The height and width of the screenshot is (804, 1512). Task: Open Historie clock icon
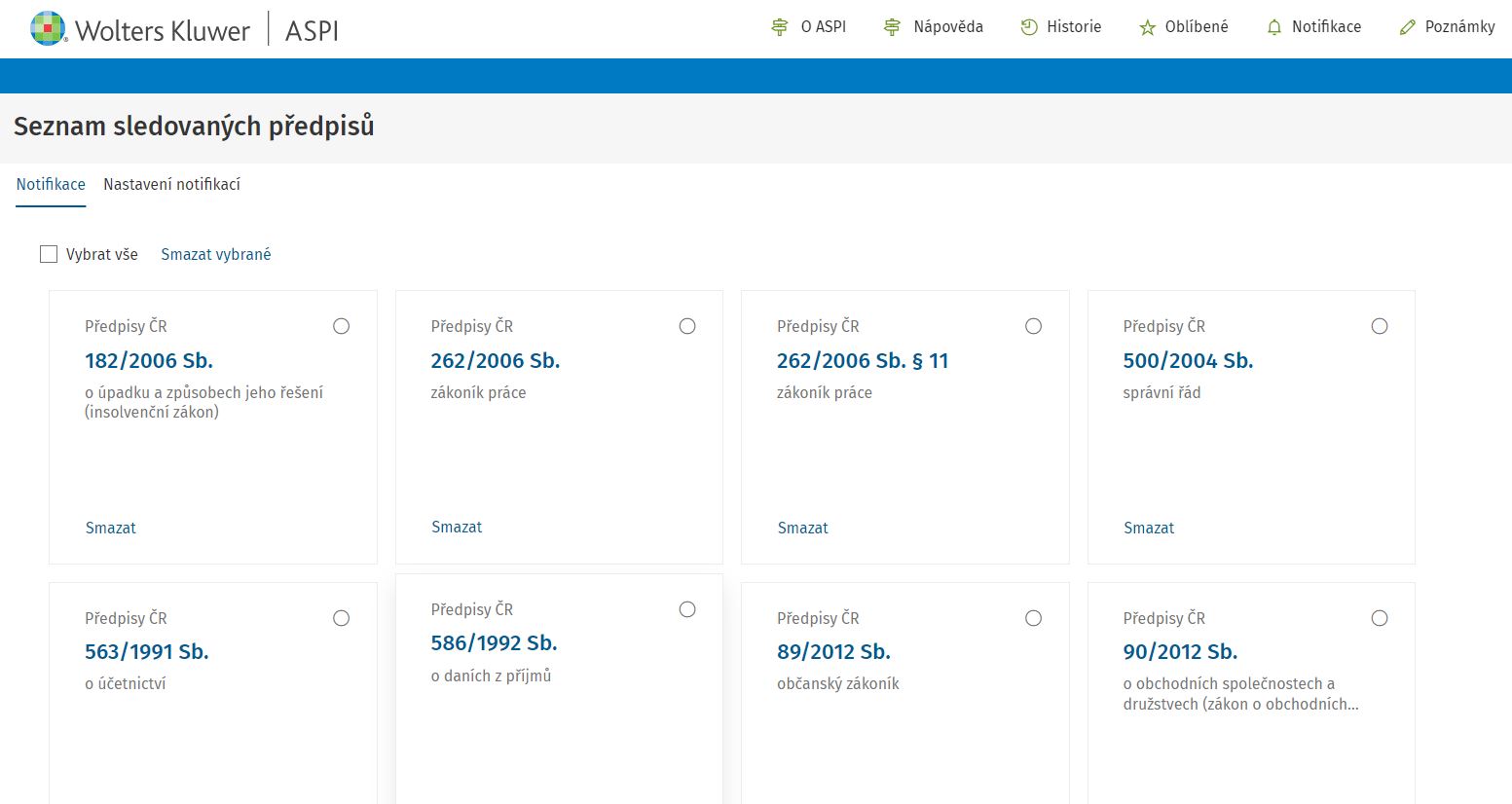click(1029, 27)
